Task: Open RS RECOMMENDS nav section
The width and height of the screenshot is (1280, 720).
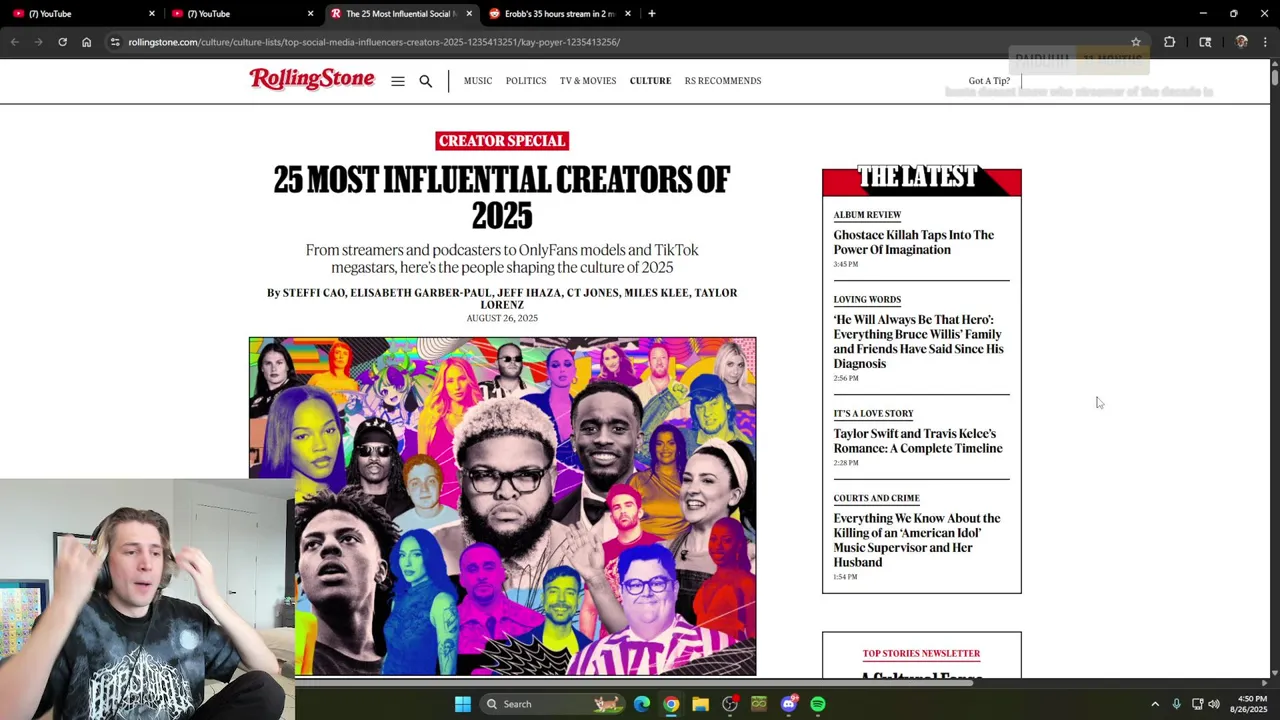Action: [723, 81]
